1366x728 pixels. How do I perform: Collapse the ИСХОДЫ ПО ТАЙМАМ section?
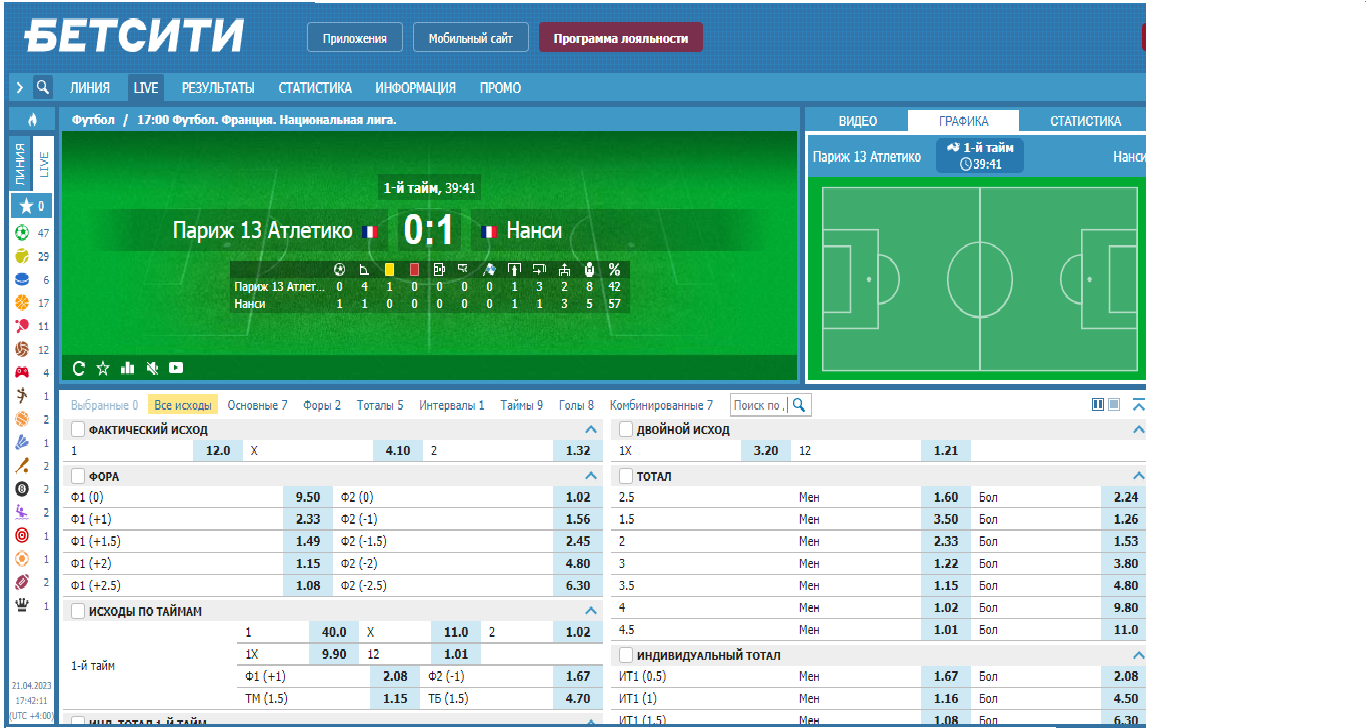590,610
